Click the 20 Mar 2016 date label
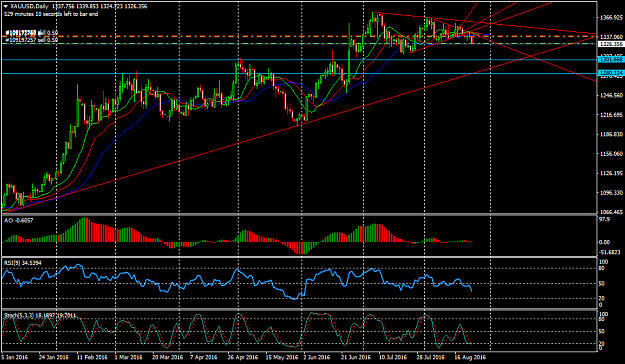 pyautogui.click(x=167, y=357)
